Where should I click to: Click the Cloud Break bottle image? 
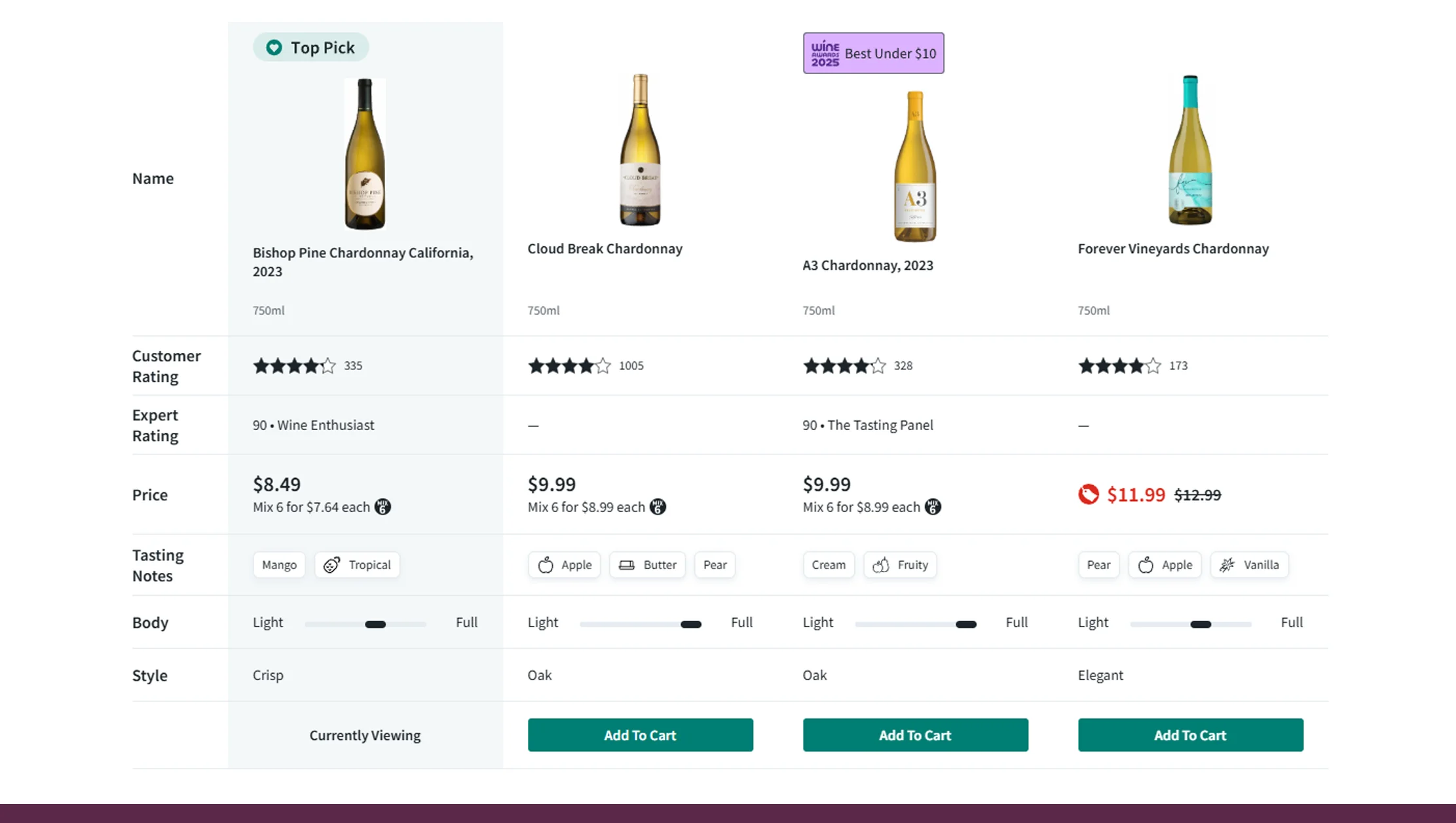point(640,151)
